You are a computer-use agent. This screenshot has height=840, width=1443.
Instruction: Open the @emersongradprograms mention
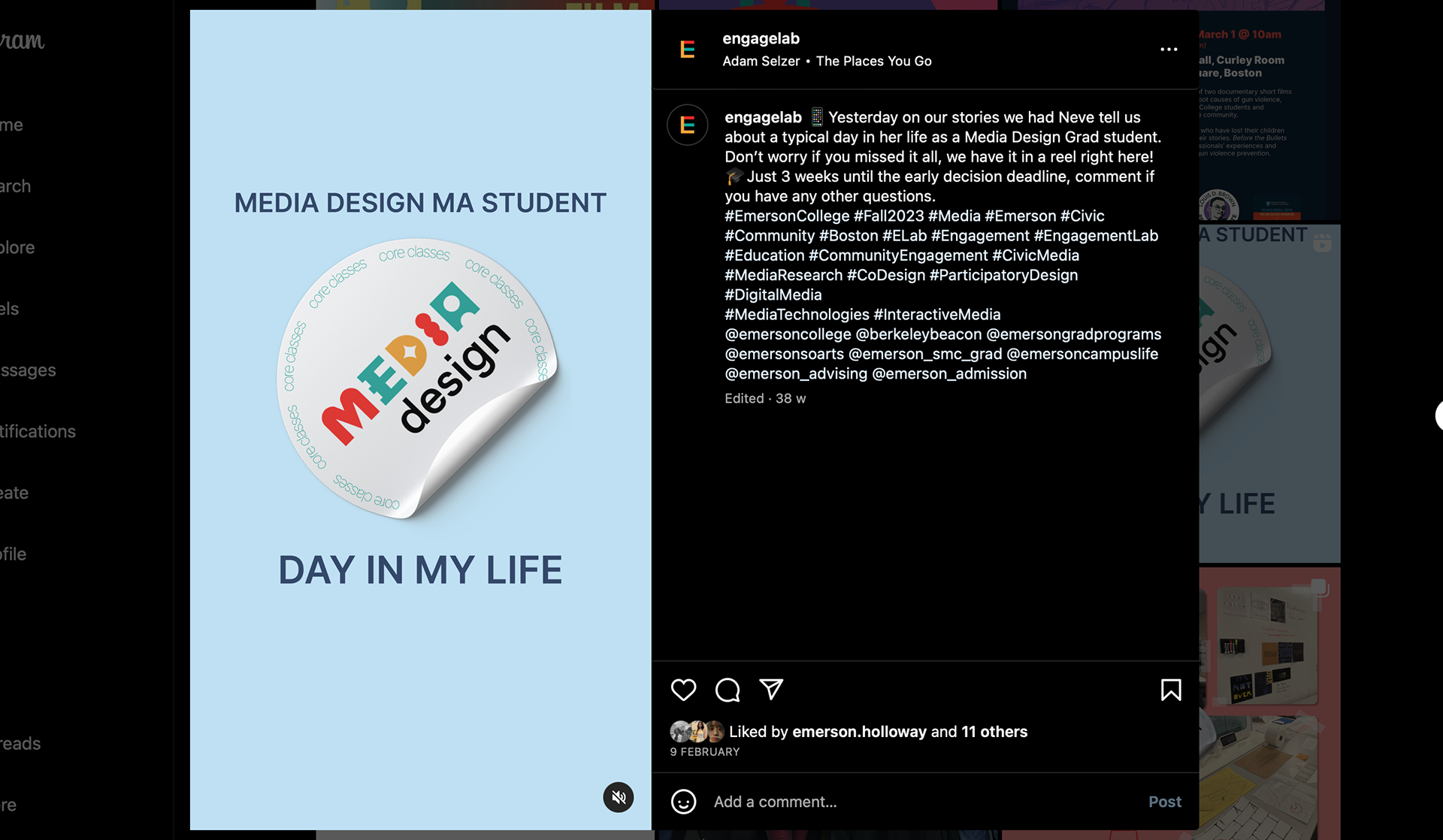1074,334
